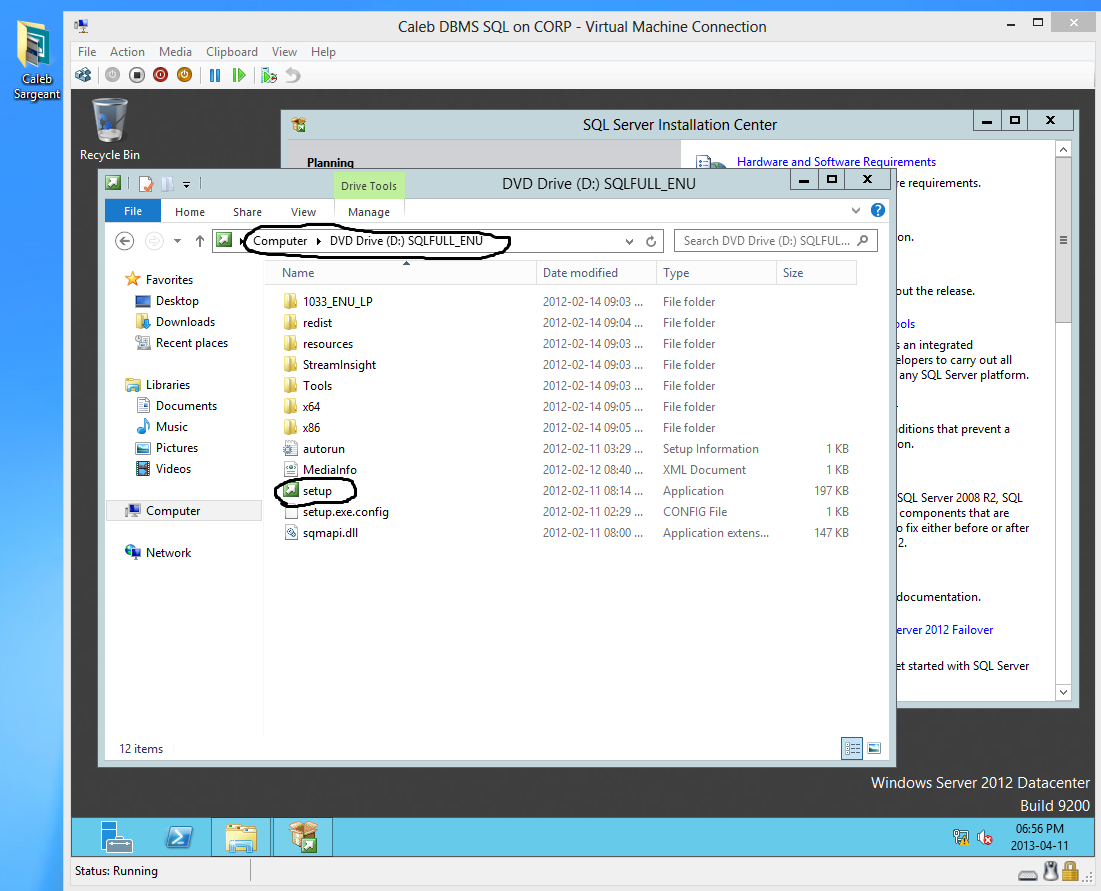1101x891 pixels.
Task: Click the Turn Off VM square icon
Action: [137, 74]
